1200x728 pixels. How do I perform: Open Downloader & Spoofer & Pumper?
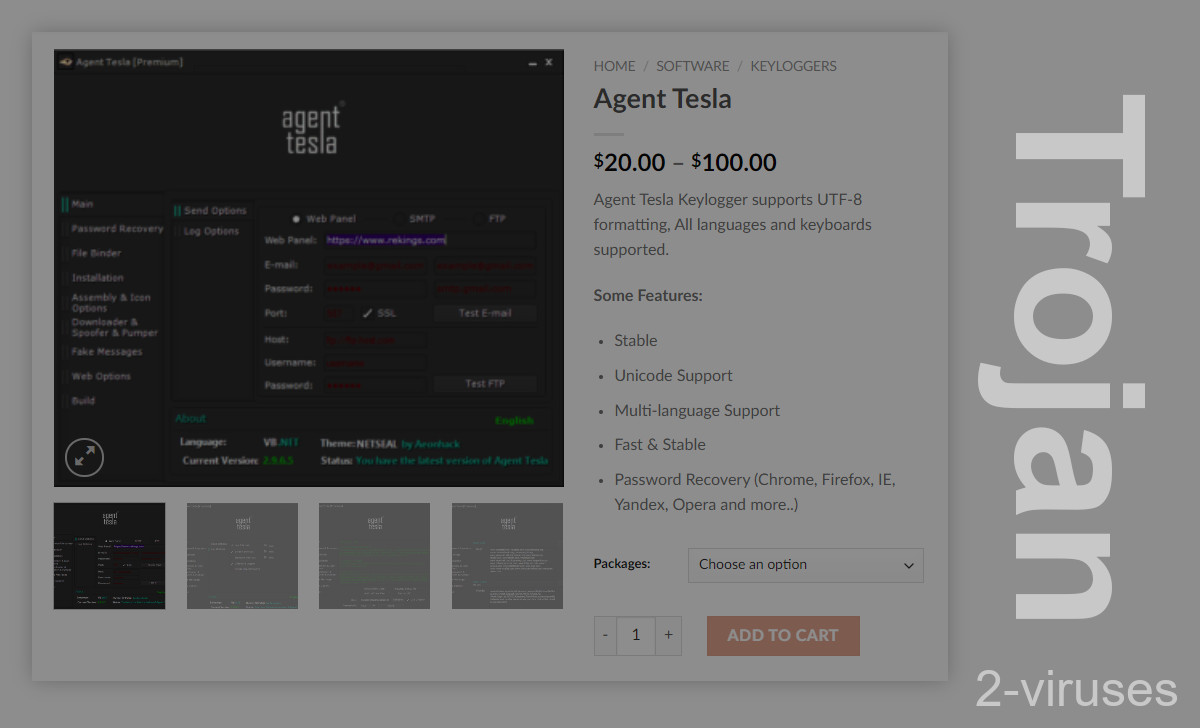tap(114, 327)
